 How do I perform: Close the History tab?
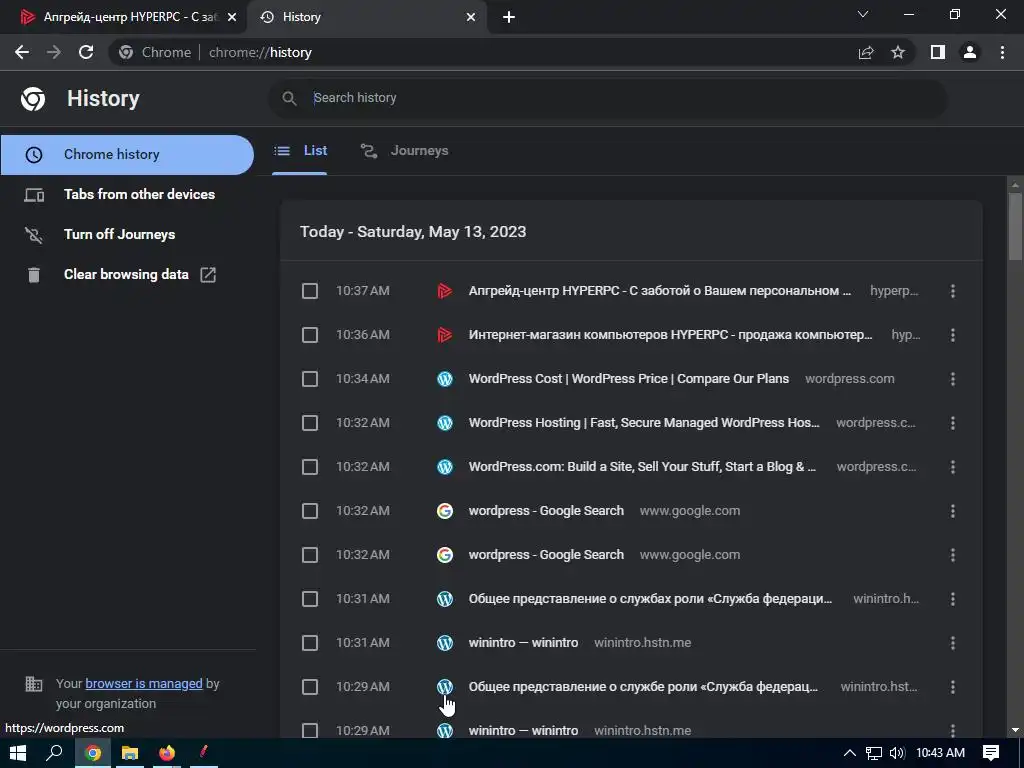click(471, 17)
